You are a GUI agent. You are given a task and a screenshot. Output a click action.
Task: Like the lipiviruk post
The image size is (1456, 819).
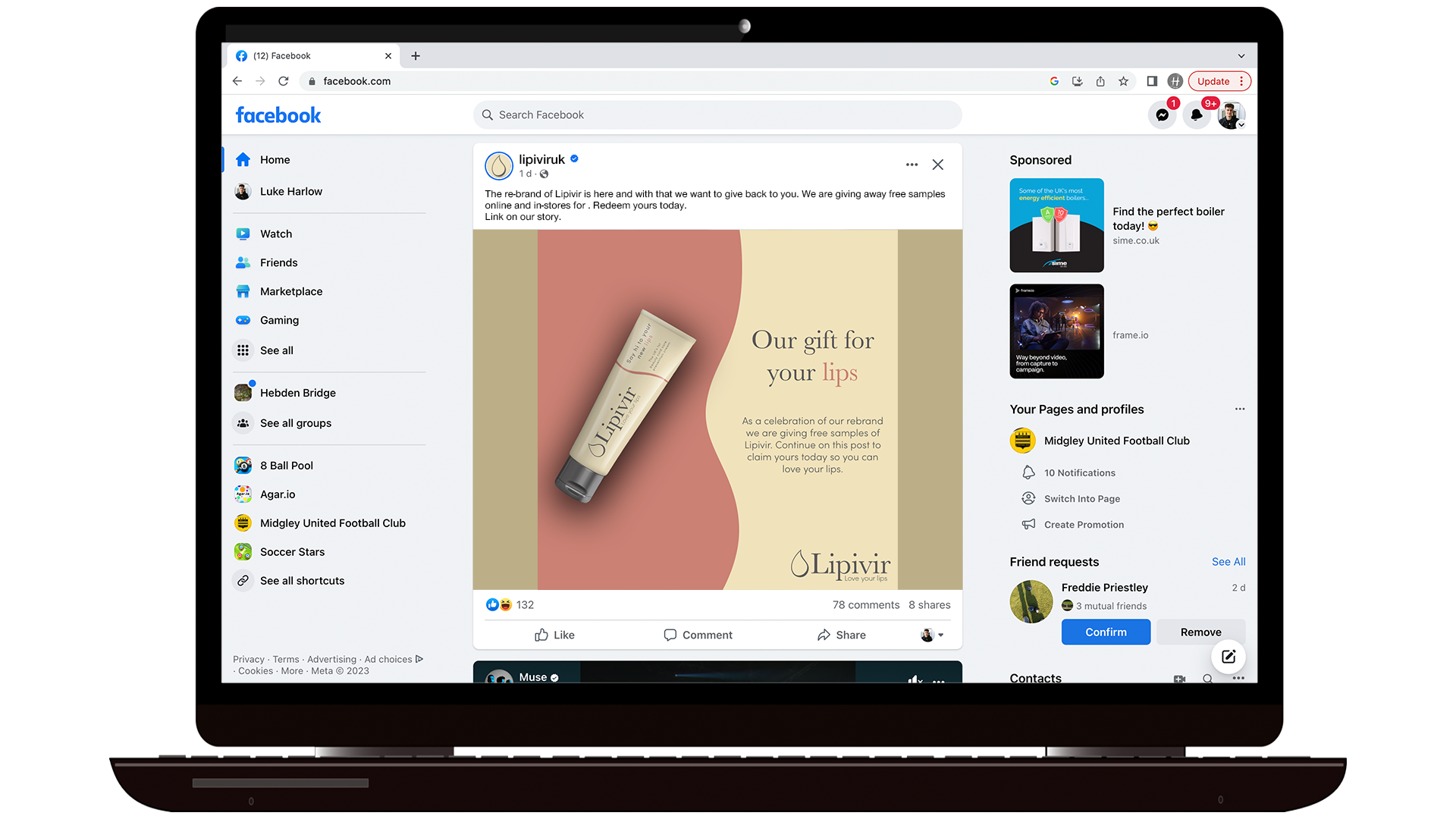click(x=554, y=635)
